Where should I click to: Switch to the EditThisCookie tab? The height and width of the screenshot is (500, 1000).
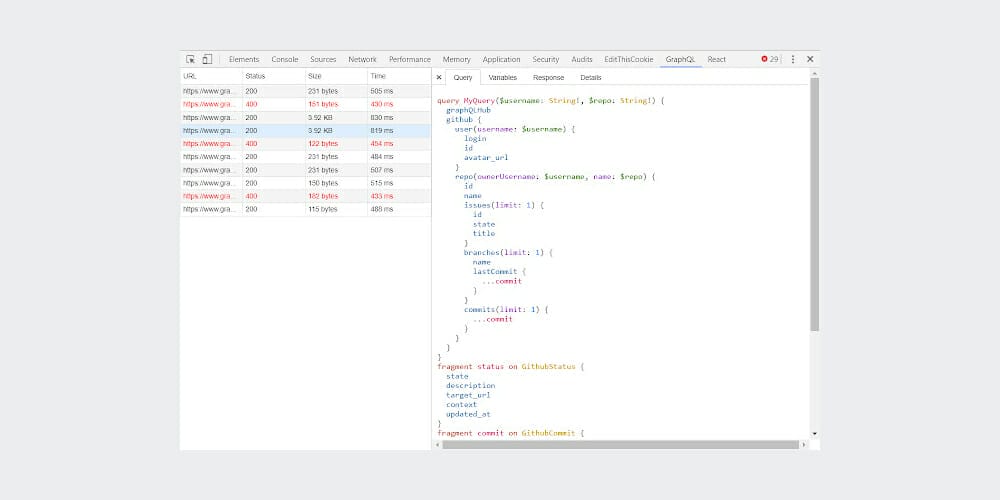[x=629, y=59]
